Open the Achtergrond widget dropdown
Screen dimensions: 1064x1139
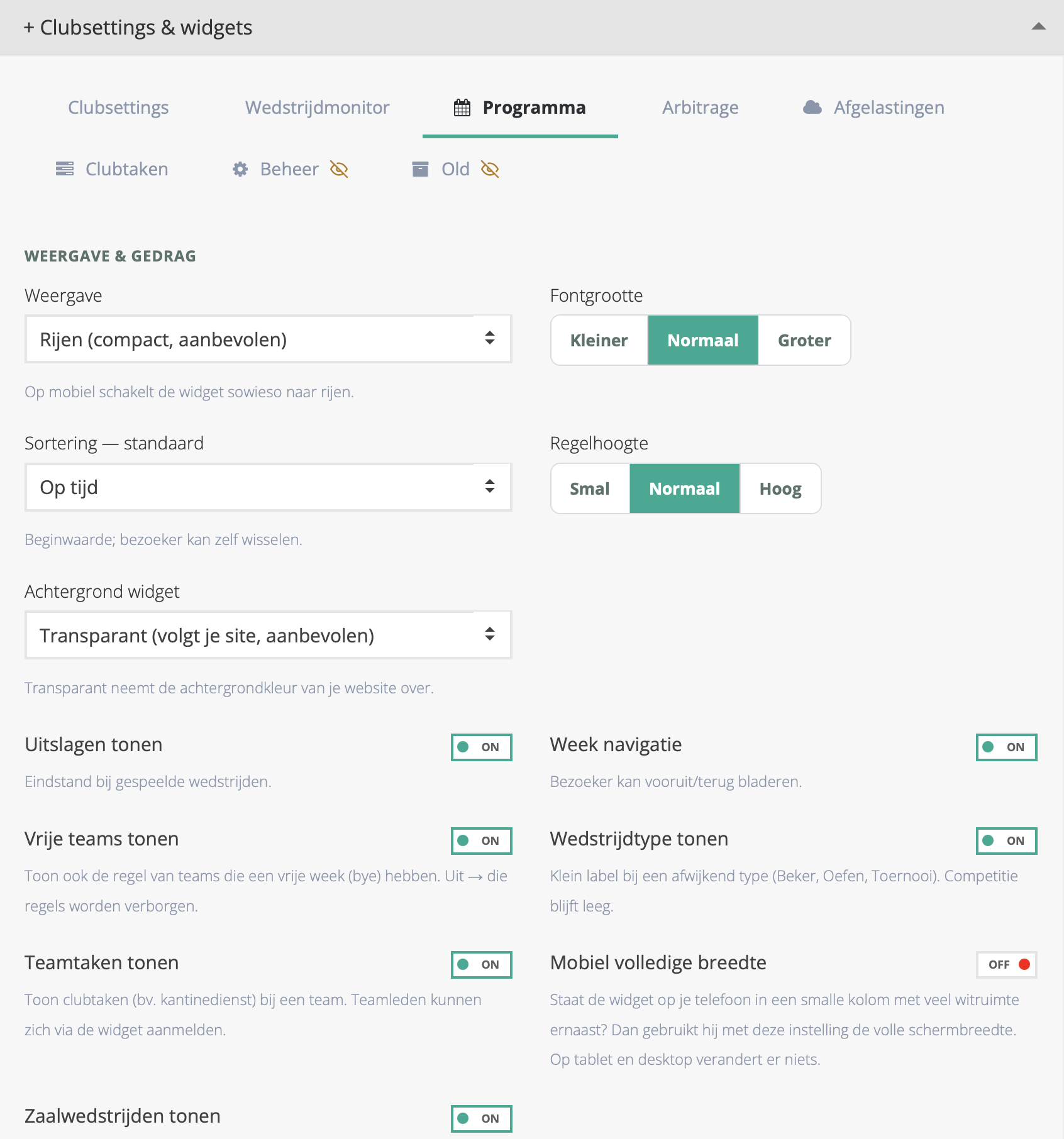coord(269,636)
